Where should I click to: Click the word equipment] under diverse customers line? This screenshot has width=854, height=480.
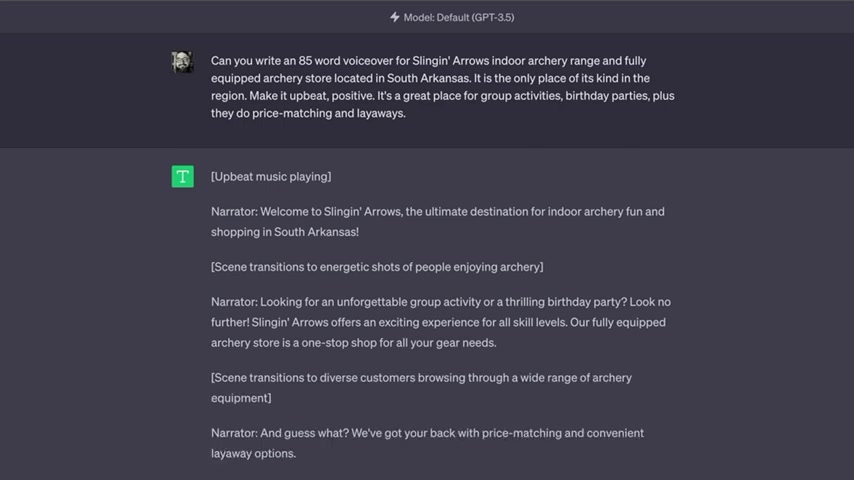[x=241, y=398]
